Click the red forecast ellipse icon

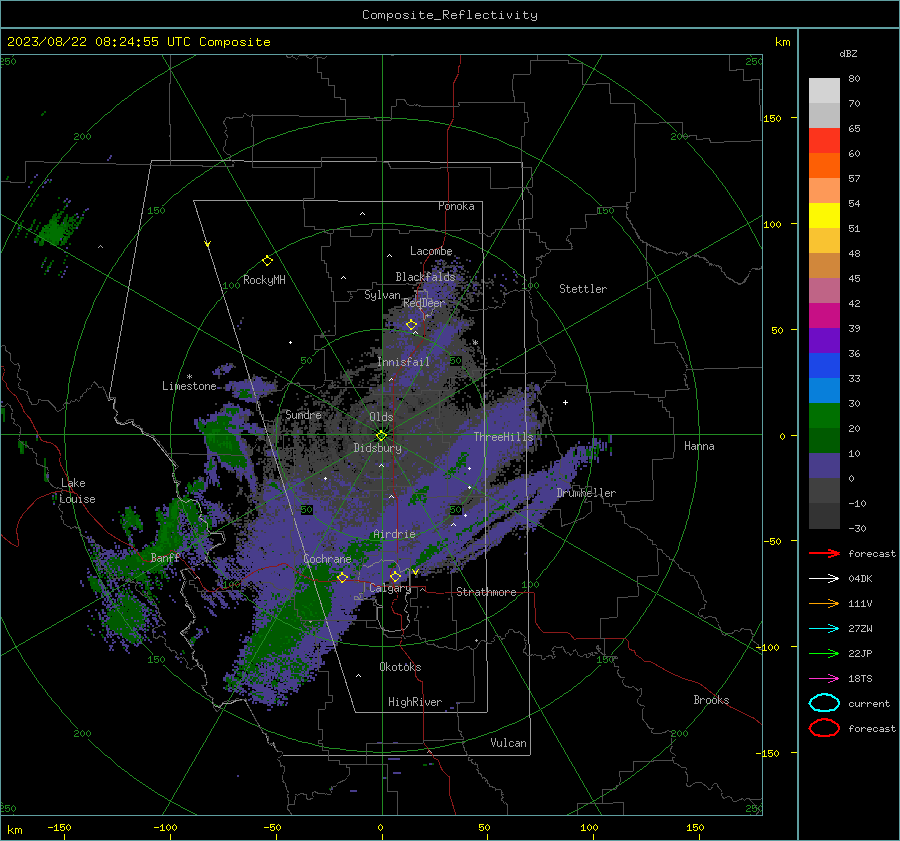pos(824,728)
